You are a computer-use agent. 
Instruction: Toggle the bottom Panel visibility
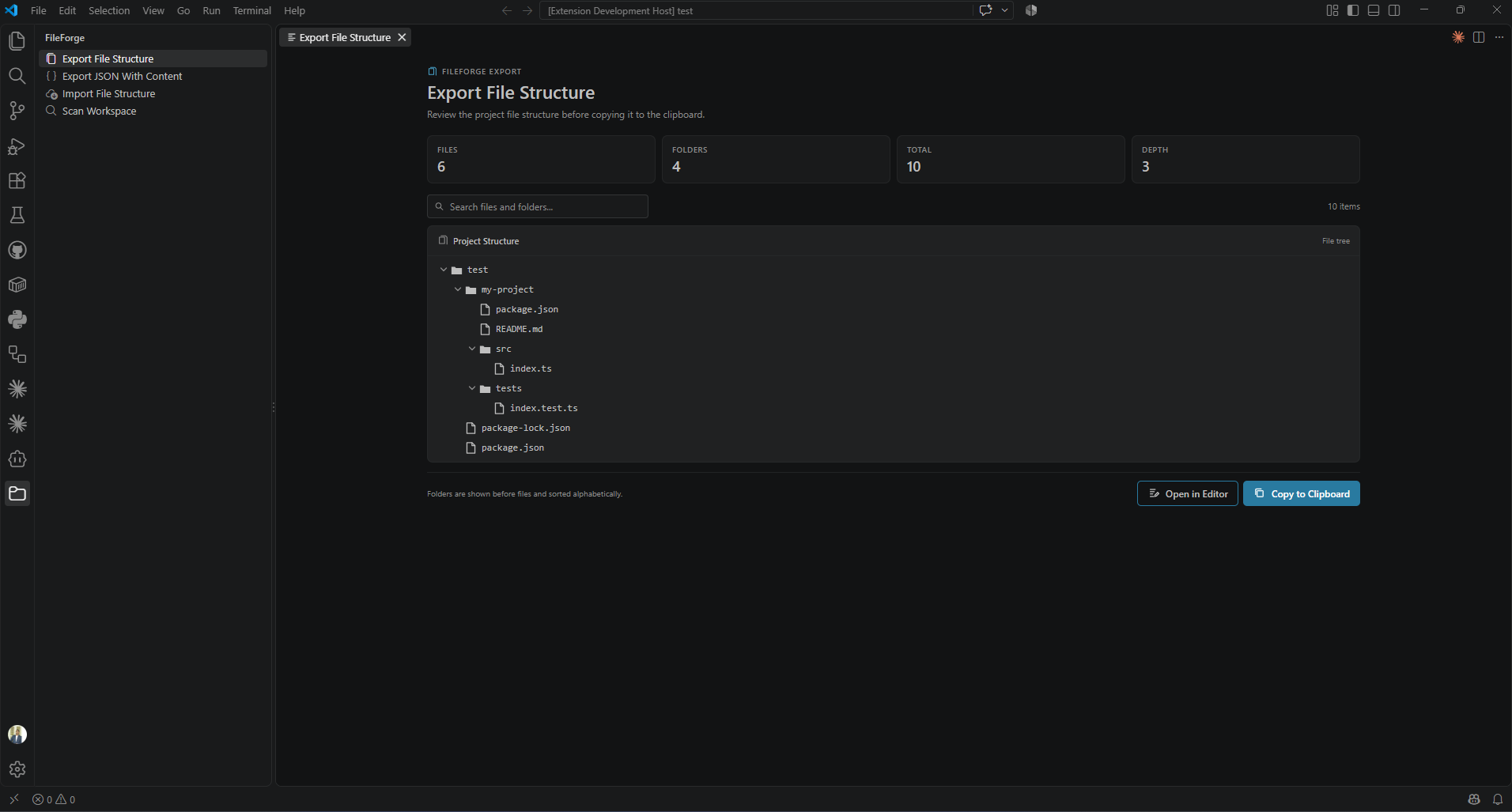point(1374,10)
